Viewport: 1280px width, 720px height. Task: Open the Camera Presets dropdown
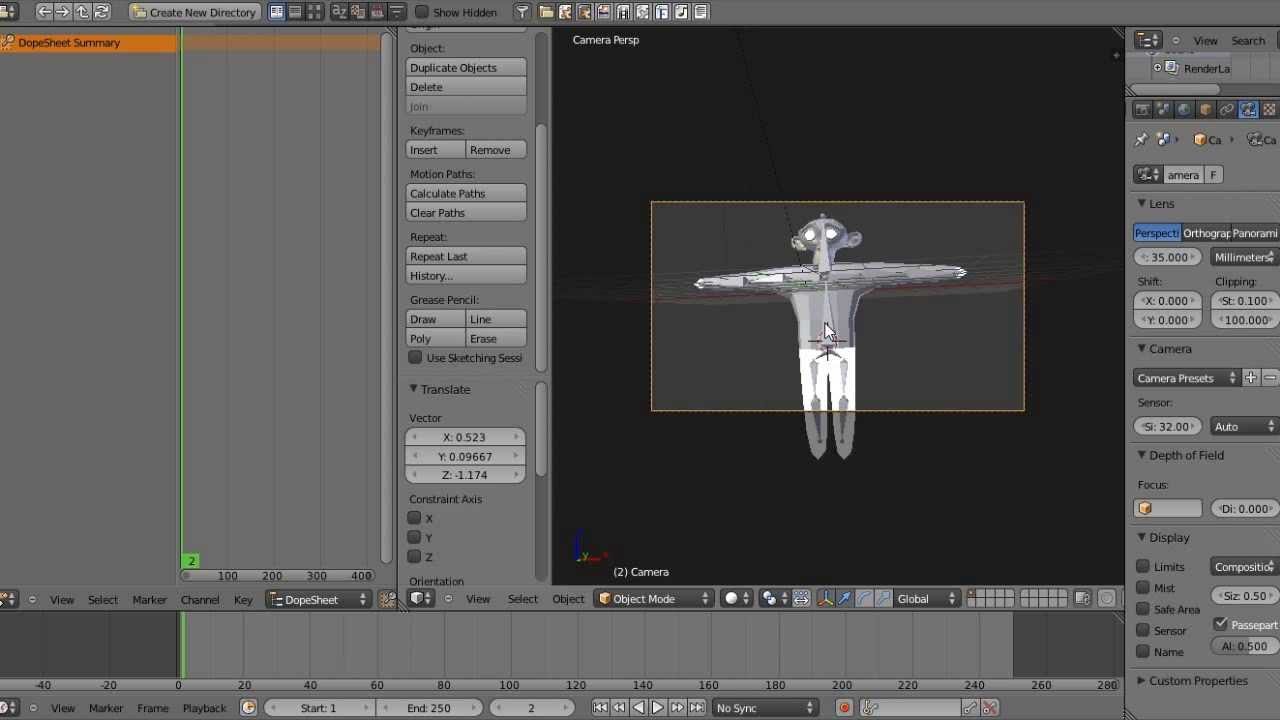(1186, 378)
